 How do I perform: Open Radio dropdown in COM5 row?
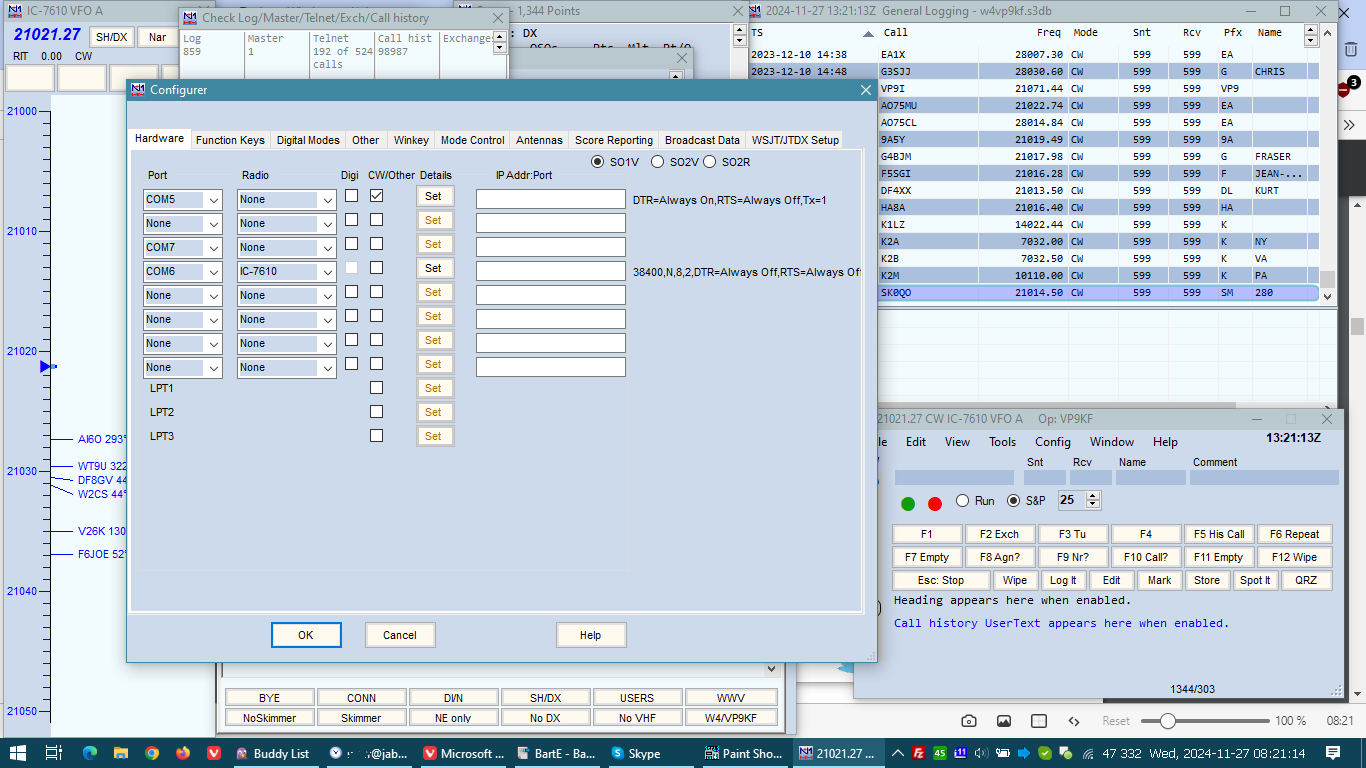[x=327, y=200]
